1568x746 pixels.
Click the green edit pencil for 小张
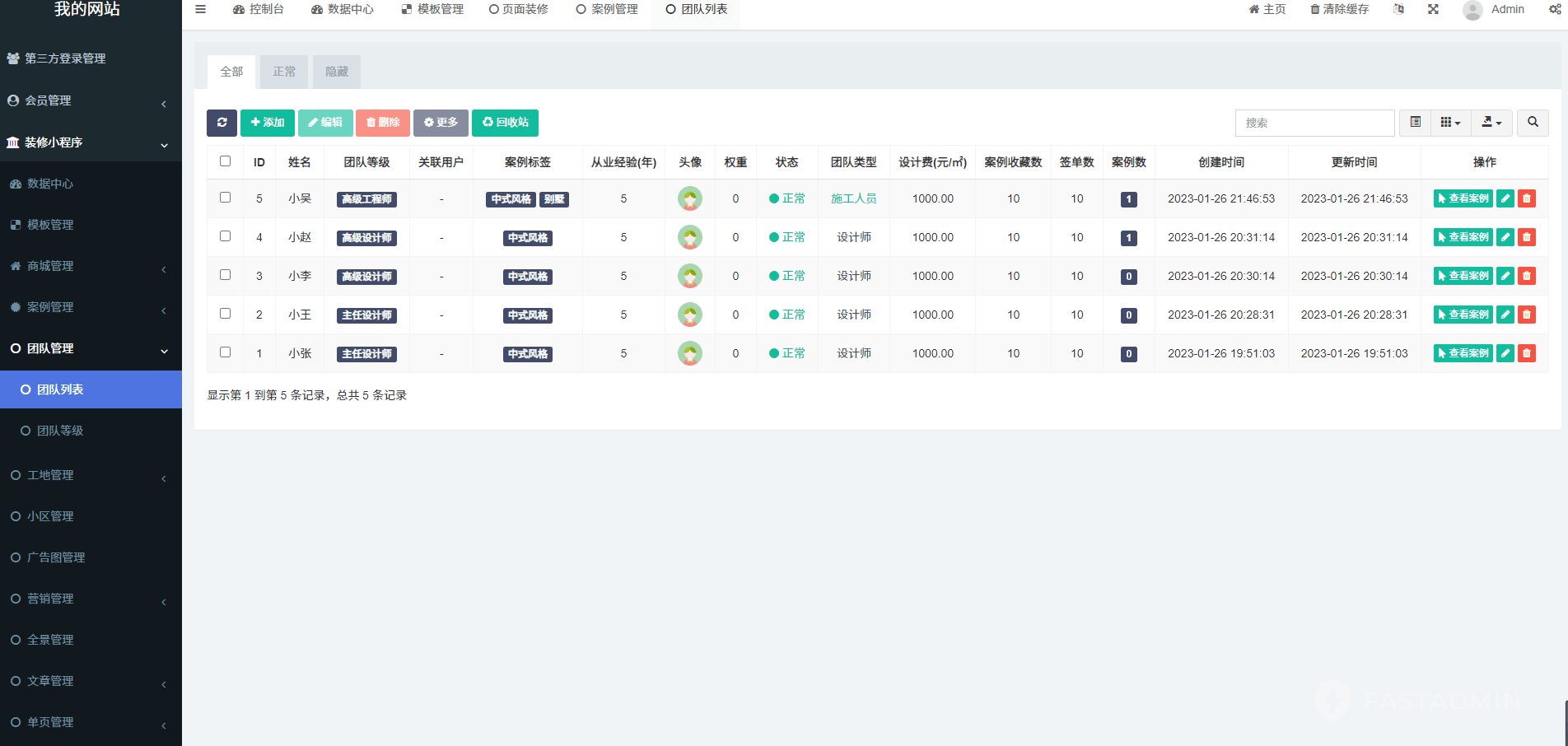(x=1505, y=353)
